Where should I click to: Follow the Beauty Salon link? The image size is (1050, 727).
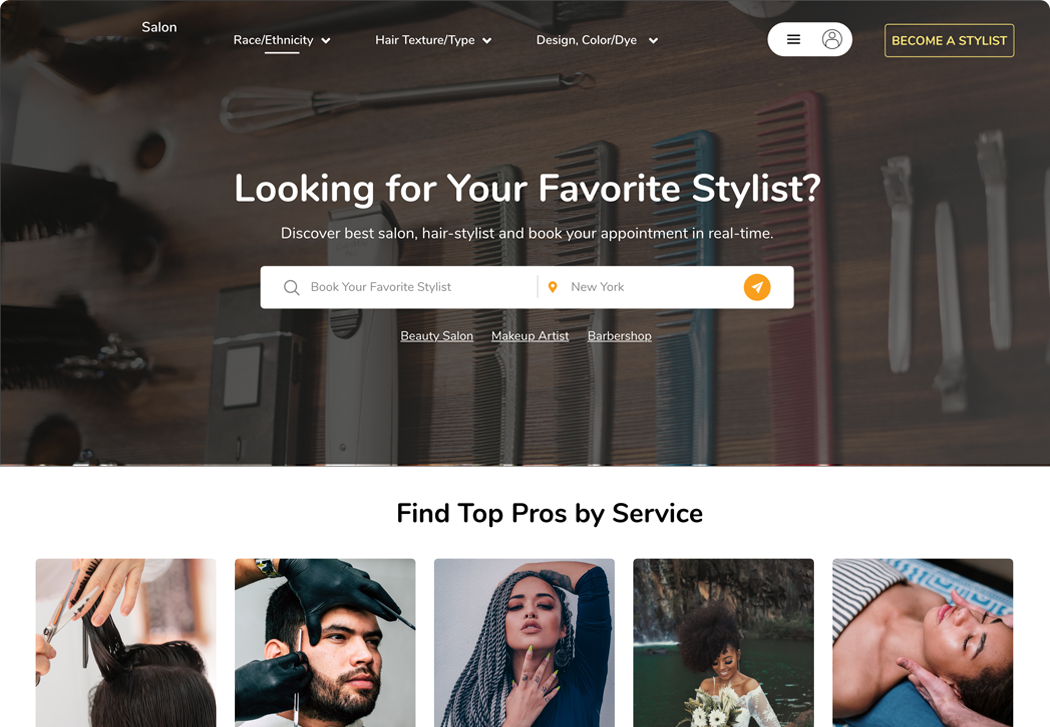click(x=437, y=336)
